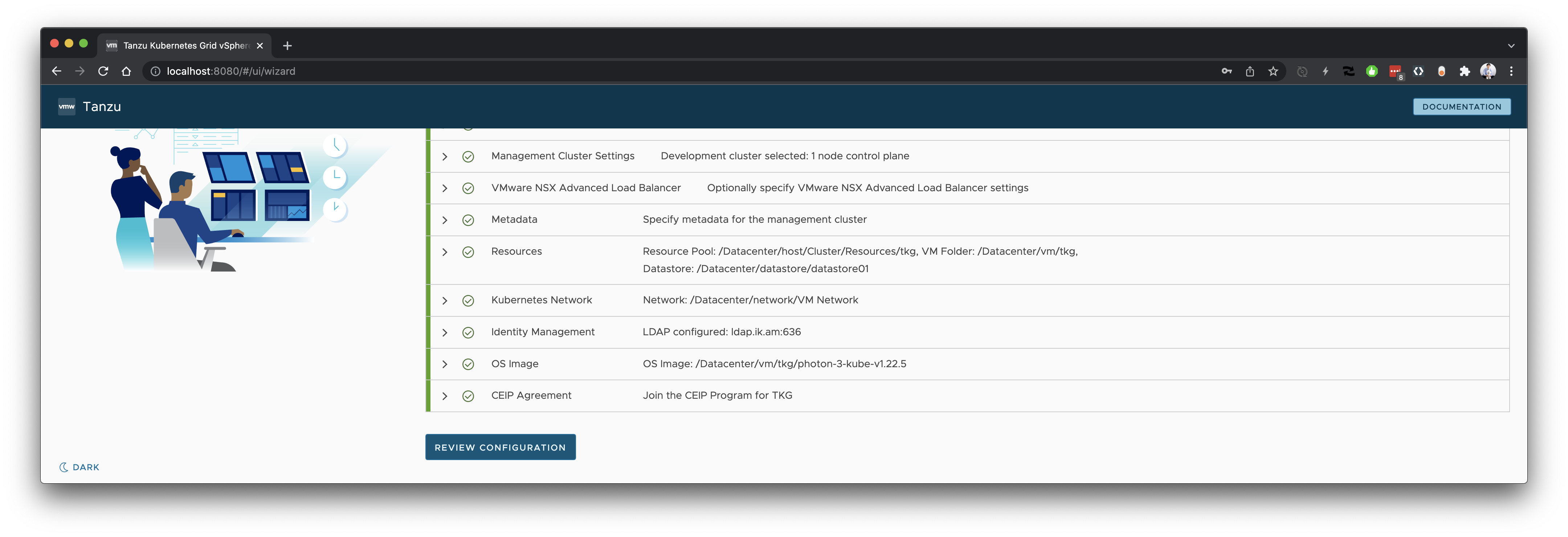Screen dimensions: 1568x537
Task: Go back in browser history
Action: (x=57, y=71)
